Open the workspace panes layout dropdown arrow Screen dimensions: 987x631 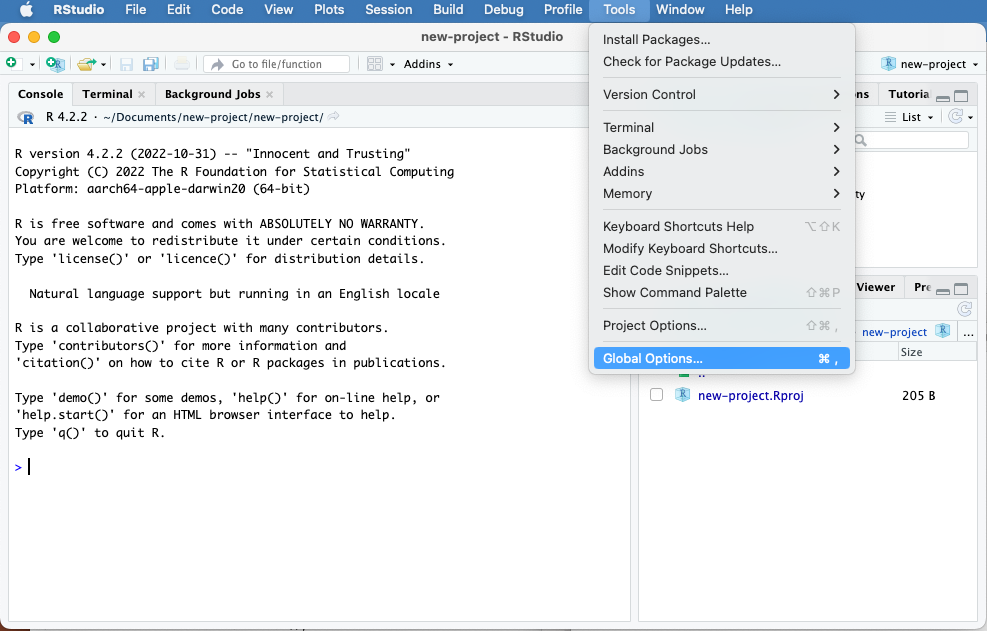coord(392,64)
